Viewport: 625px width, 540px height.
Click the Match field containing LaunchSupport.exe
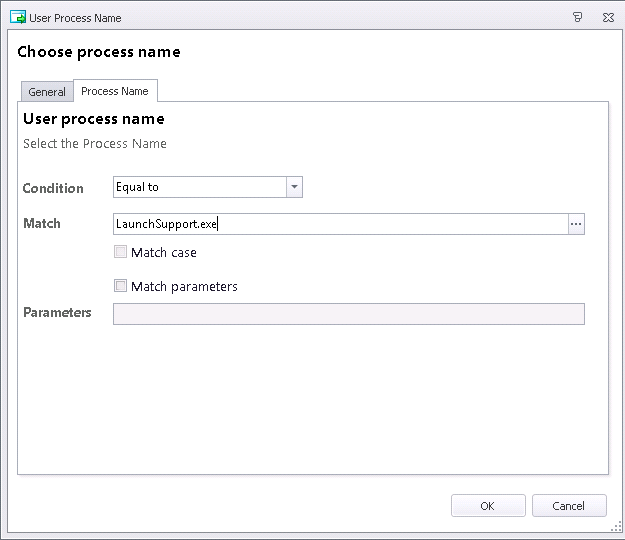click(341, 224)
